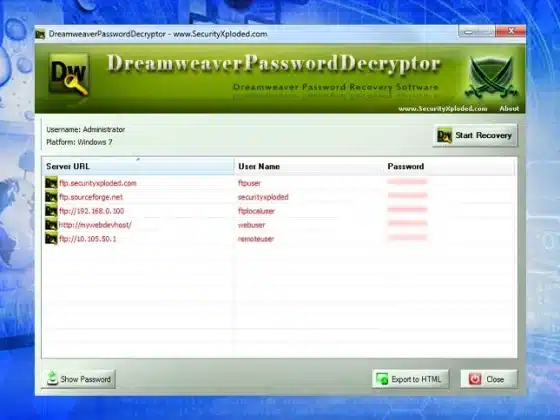Click the ftpuser user name cell
Image resolution: width=560 pixels, height=420 pixels.
pos(250,183)
